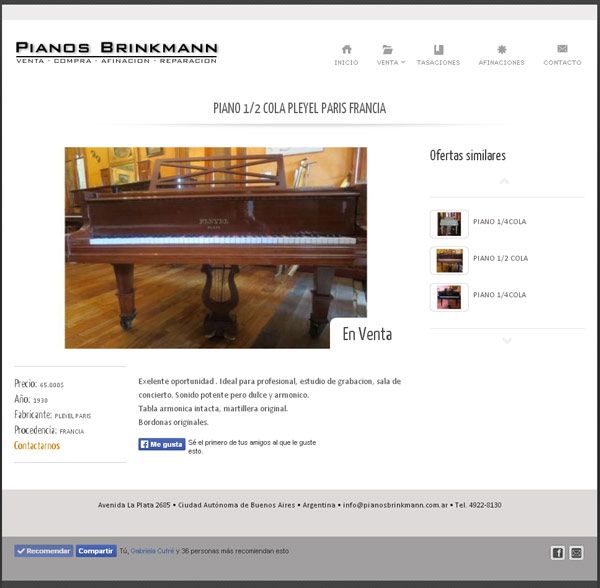The height and width of the screenshot is (588, 600).
Task: Select the PIANO 1/2 COLA offer text
Action: pos(501,258)
